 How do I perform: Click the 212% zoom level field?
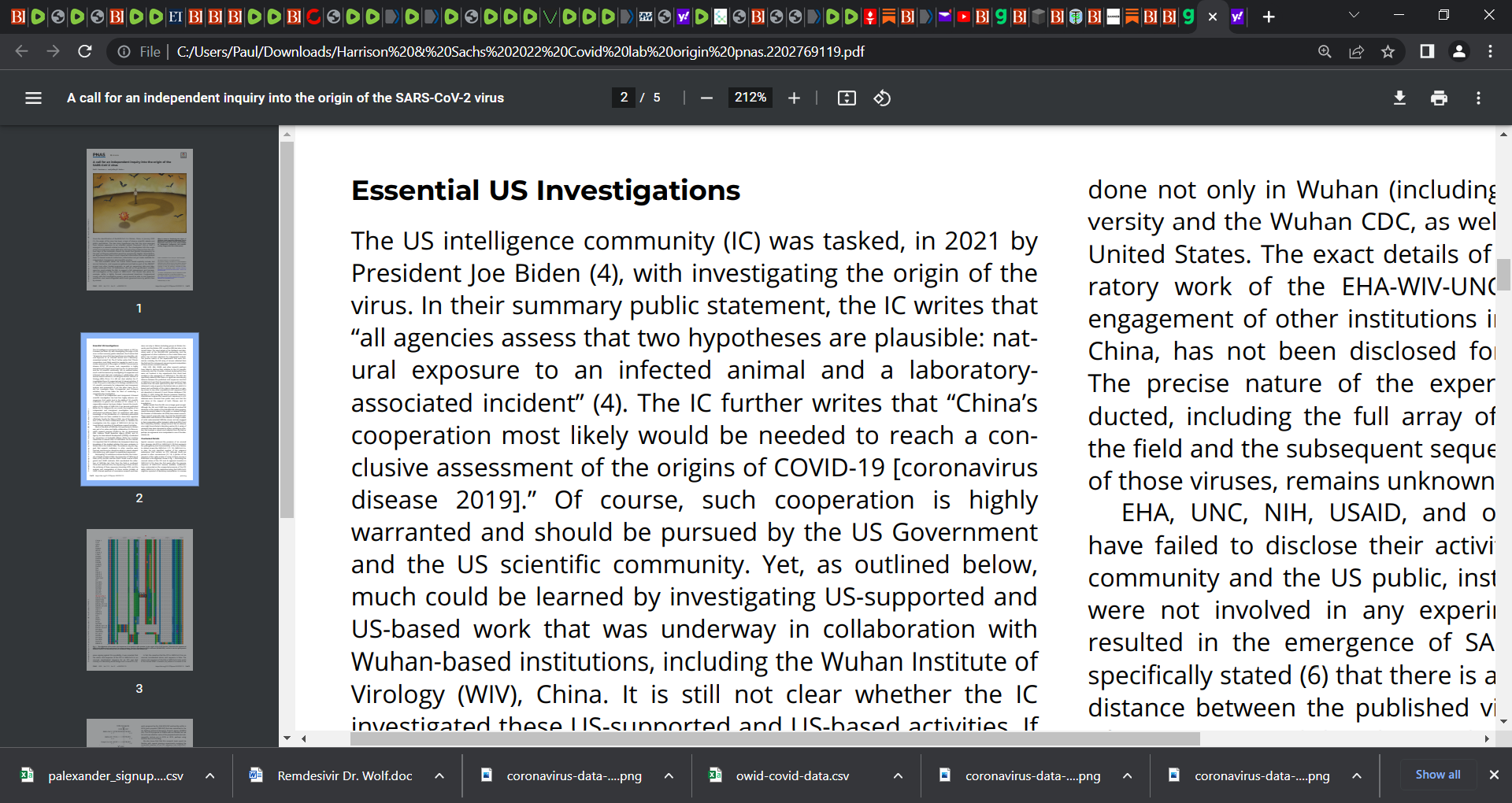[x=750, y=98]
